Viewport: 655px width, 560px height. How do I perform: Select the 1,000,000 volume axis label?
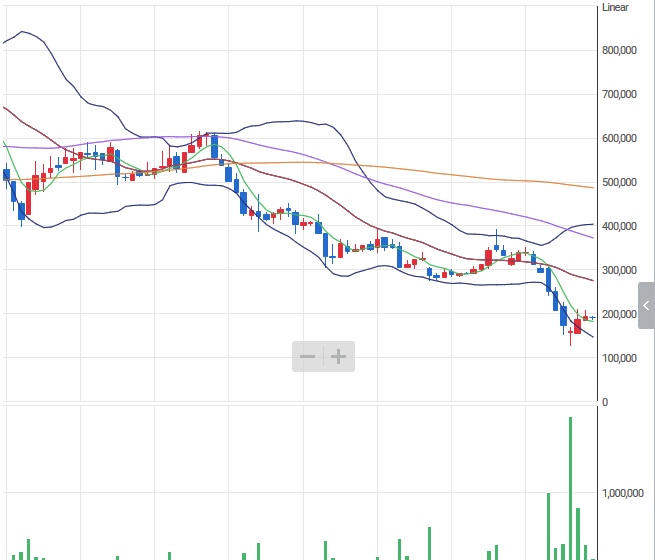(622, 493)
